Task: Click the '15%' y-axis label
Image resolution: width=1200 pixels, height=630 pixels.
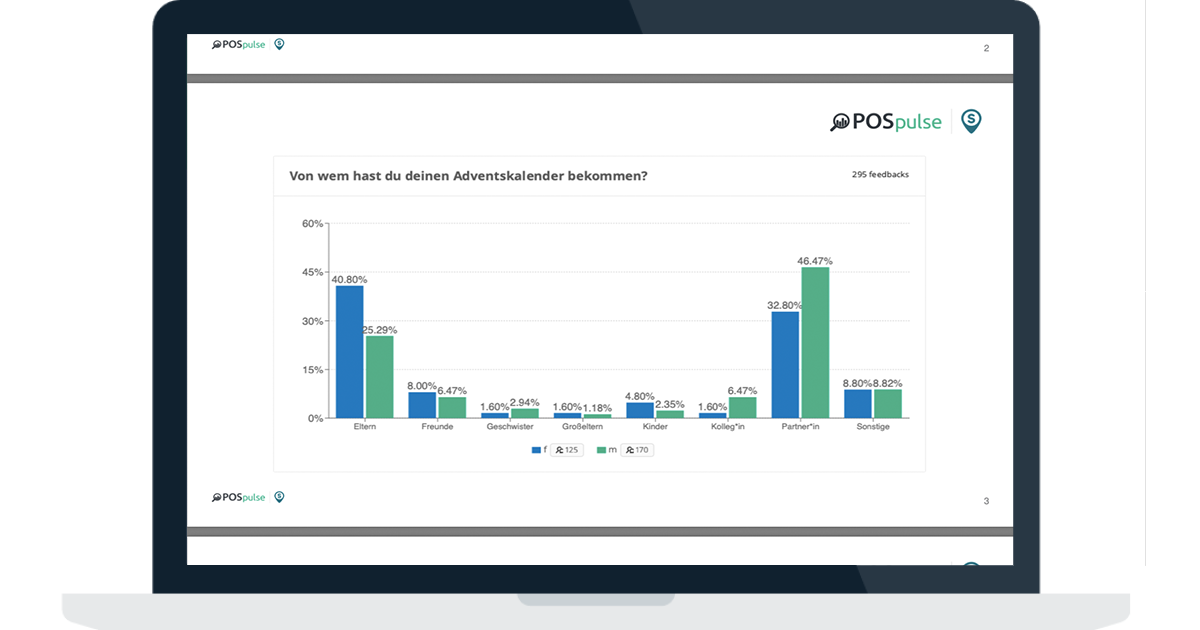Action: [313, 370]
